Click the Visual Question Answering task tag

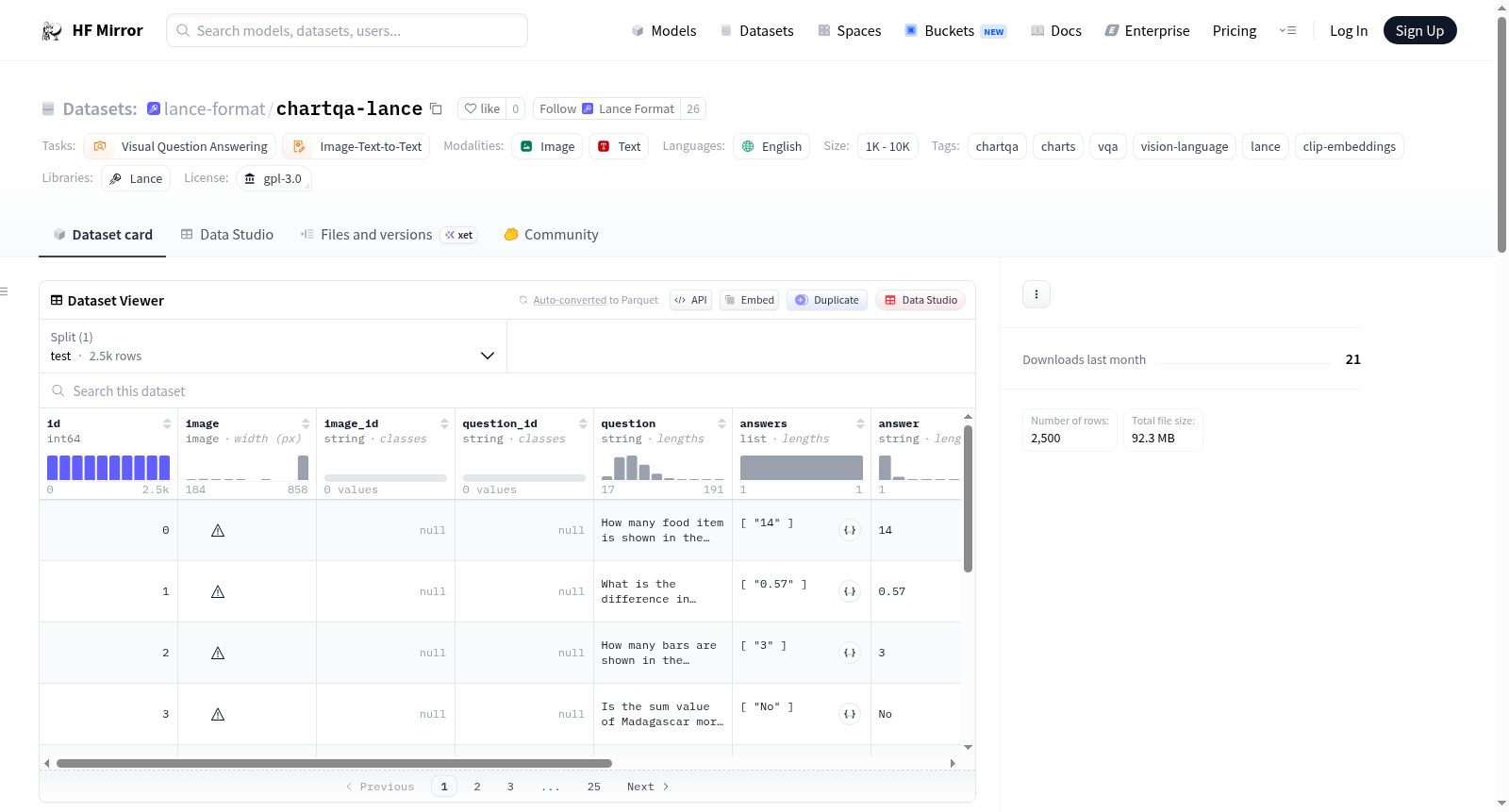180,147
